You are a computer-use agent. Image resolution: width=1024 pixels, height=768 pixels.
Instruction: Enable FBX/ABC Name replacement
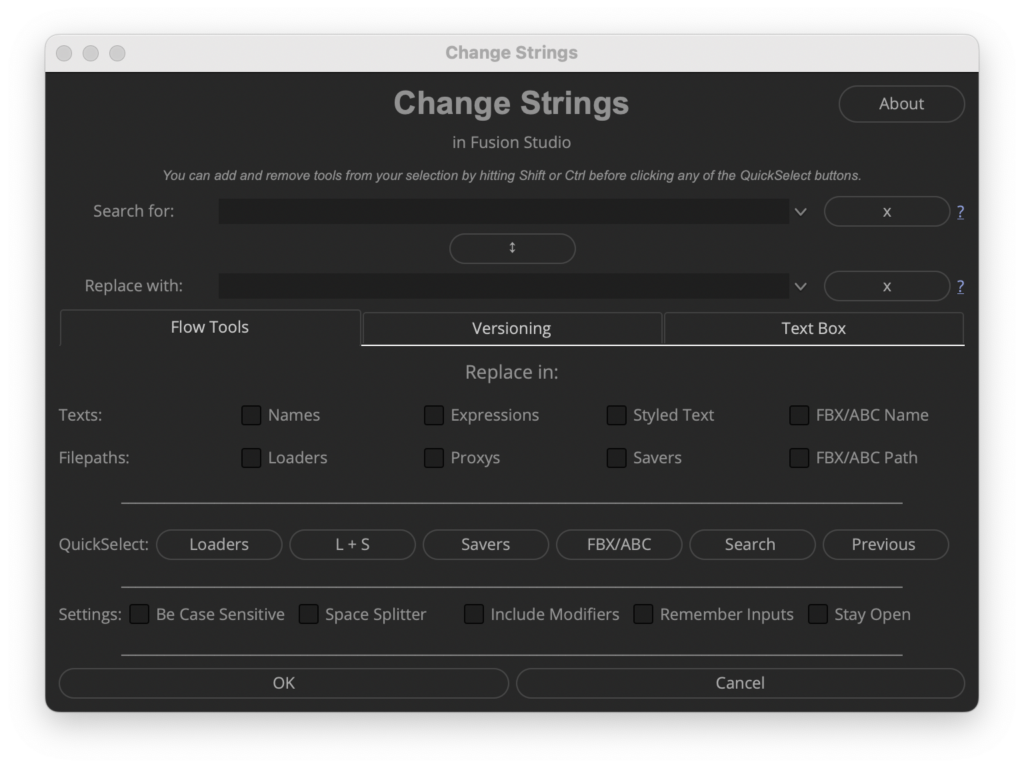(799, 415)
